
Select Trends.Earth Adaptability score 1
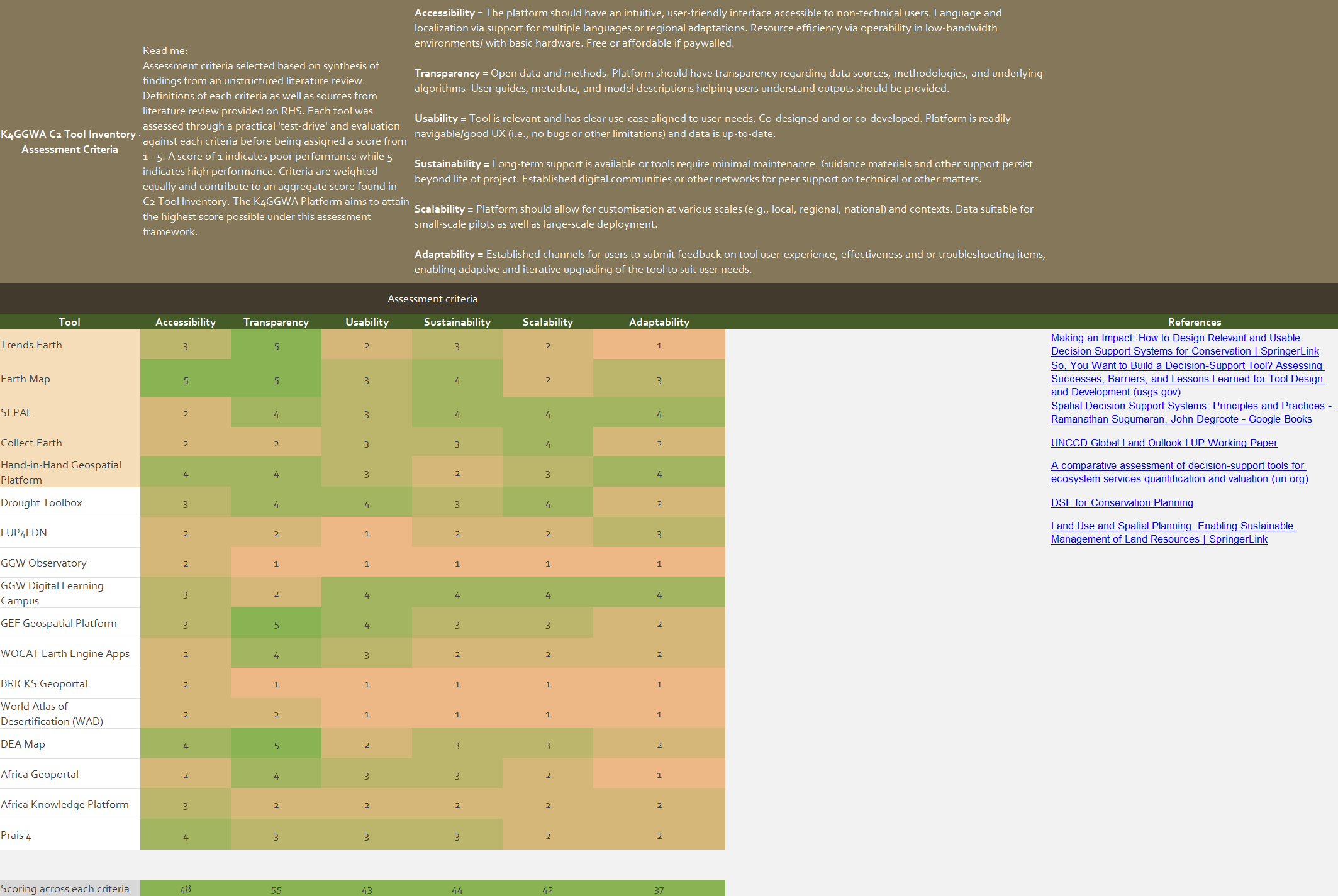pos(659,345)
